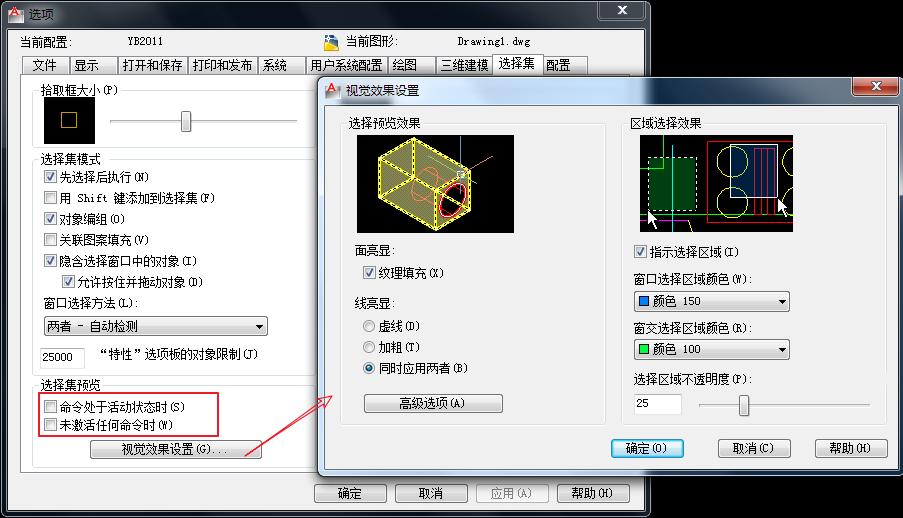Select 虚线(D) radio button

[x=369, y=326]
